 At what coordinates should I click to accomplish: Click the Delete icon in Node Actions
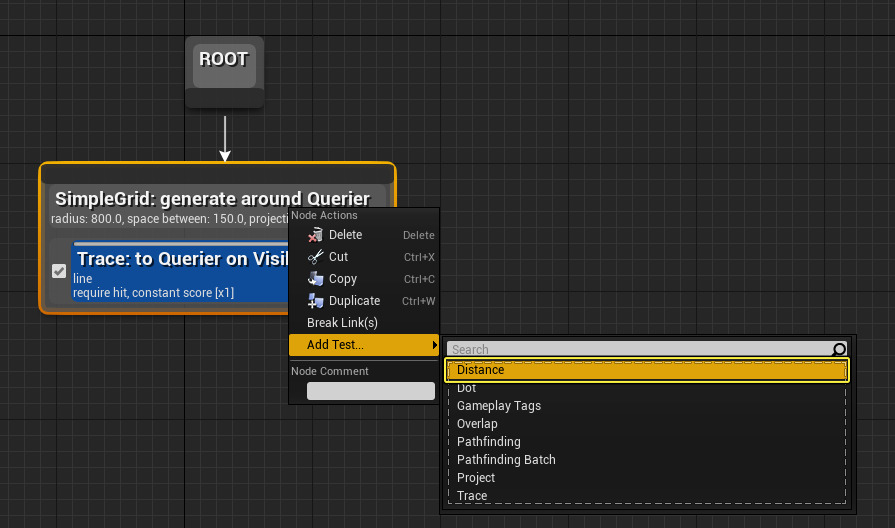tap(315, 235)
